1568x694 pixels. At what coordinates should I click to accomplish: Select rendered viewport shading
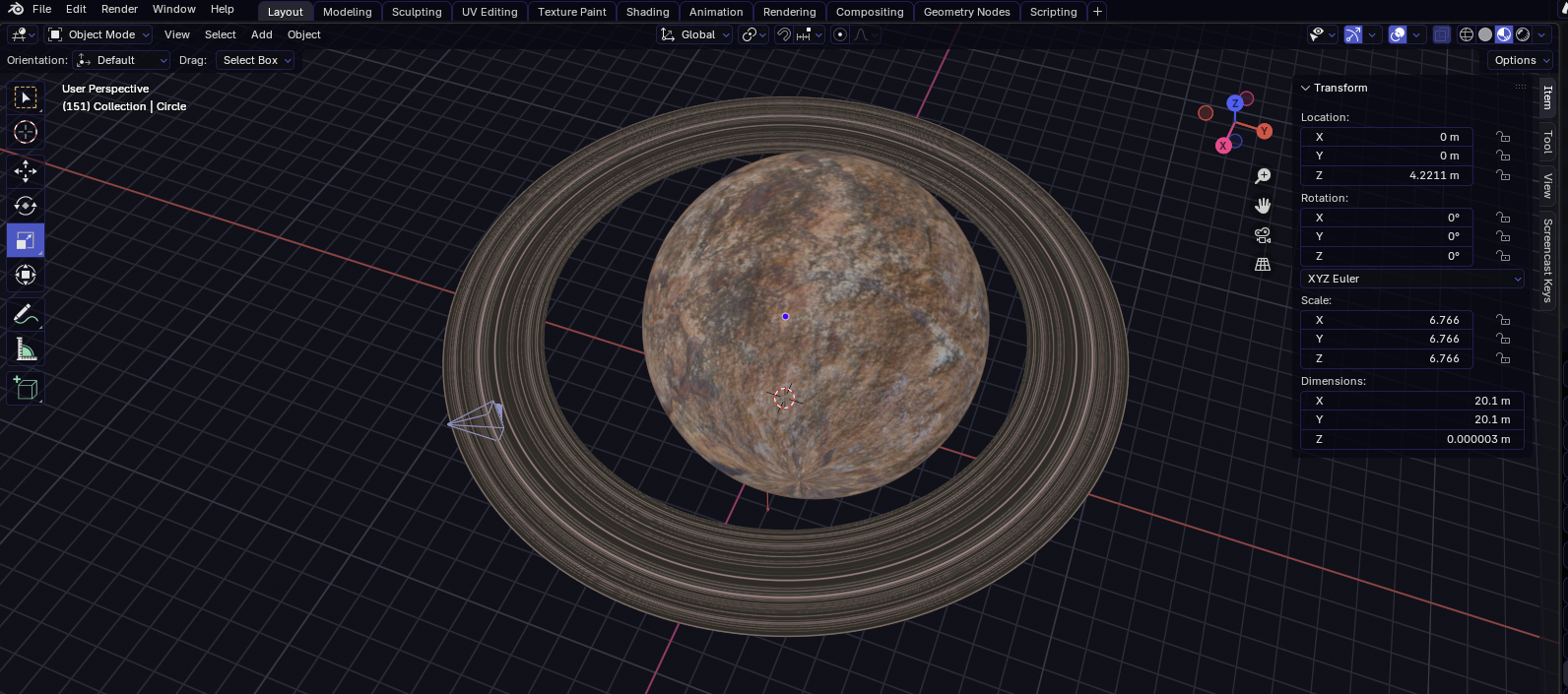(1523, 34)
